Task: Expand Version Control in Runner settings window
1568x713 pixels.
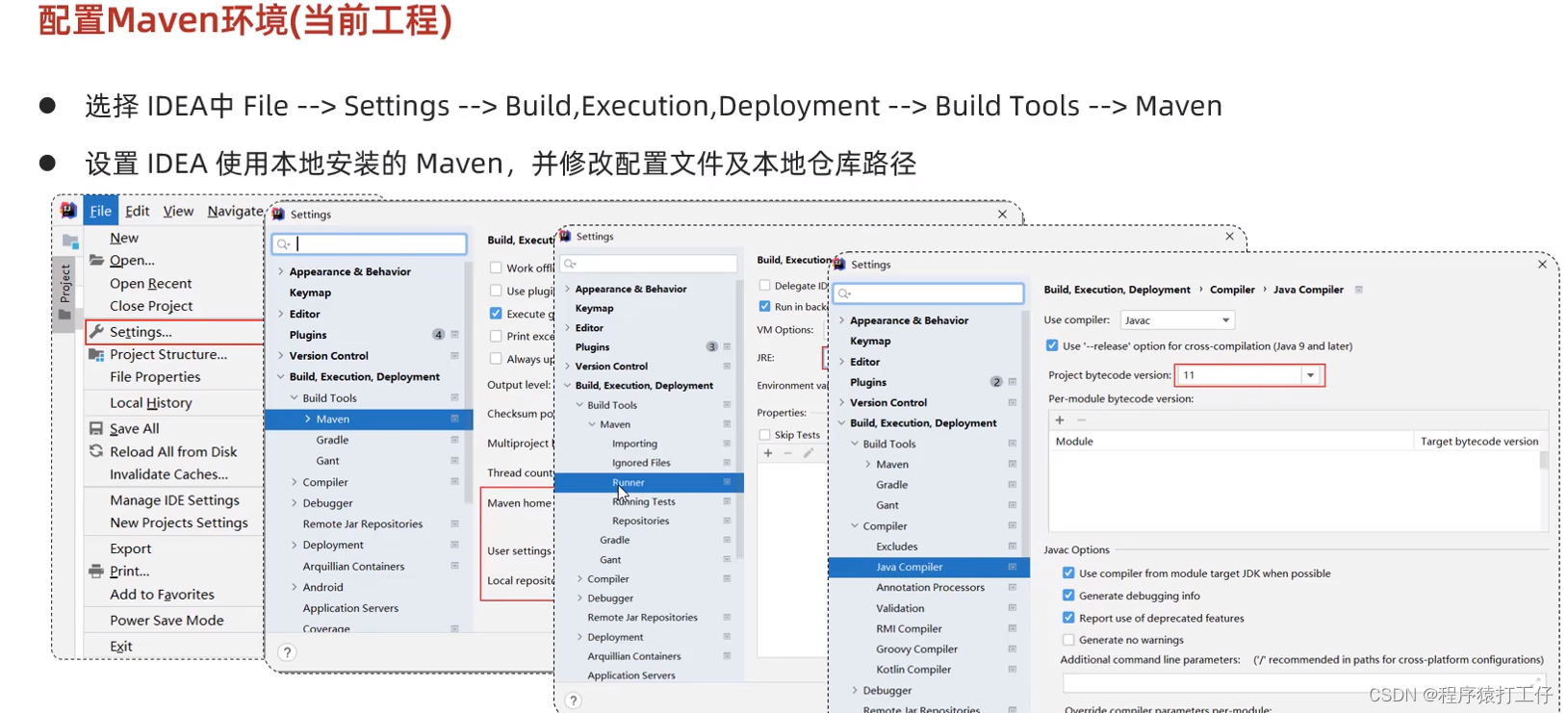Action: pyautogui.click(x=567, y=367)
